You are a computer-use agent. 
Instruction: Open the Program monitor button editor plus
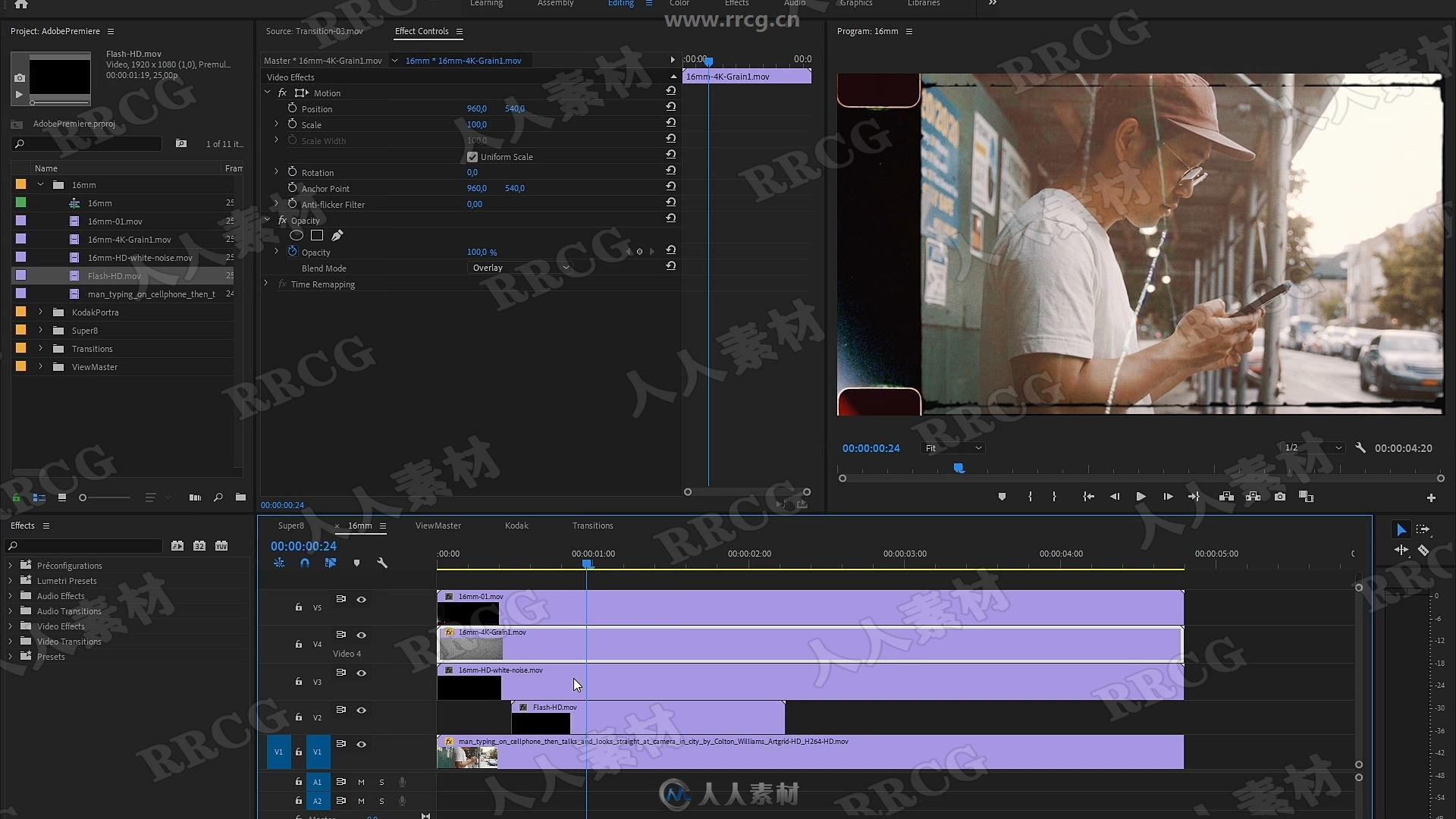pyautogui.click(x=1431, y=498)
